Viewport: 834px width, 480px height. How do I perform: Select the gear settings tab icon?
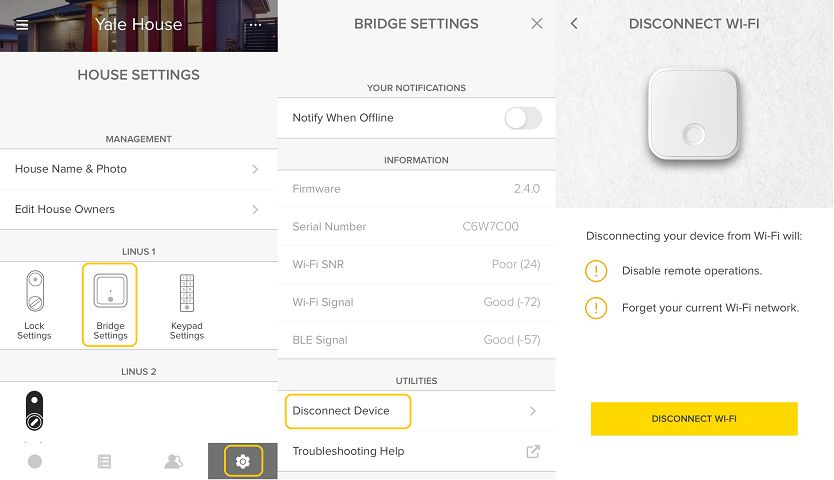[243, 461]
